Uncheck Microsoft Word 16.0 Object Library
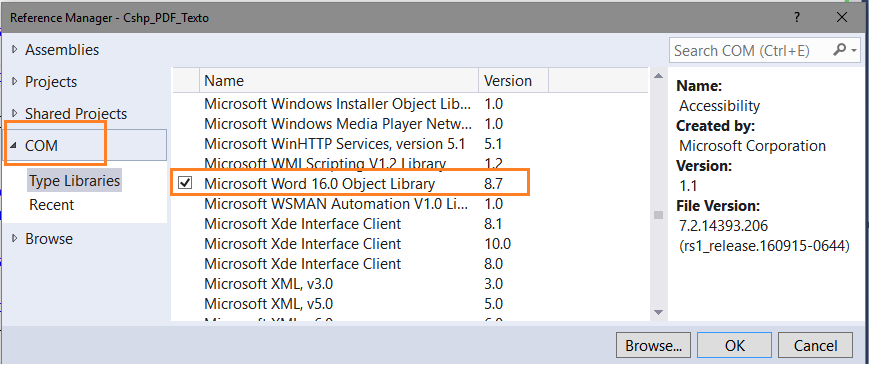The image size is (869, 366). tap(185, 183)
